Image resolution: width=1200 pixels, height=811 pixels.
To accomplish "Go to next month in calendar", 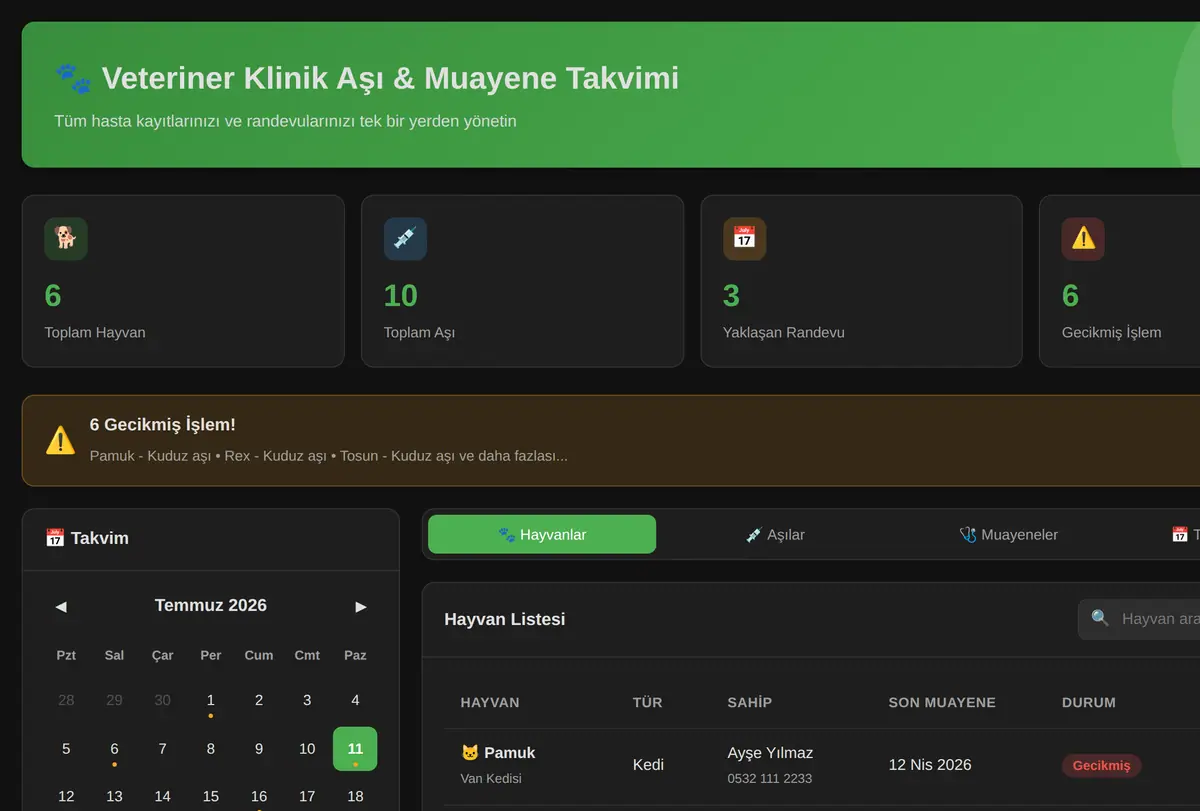I will (361, 606).
